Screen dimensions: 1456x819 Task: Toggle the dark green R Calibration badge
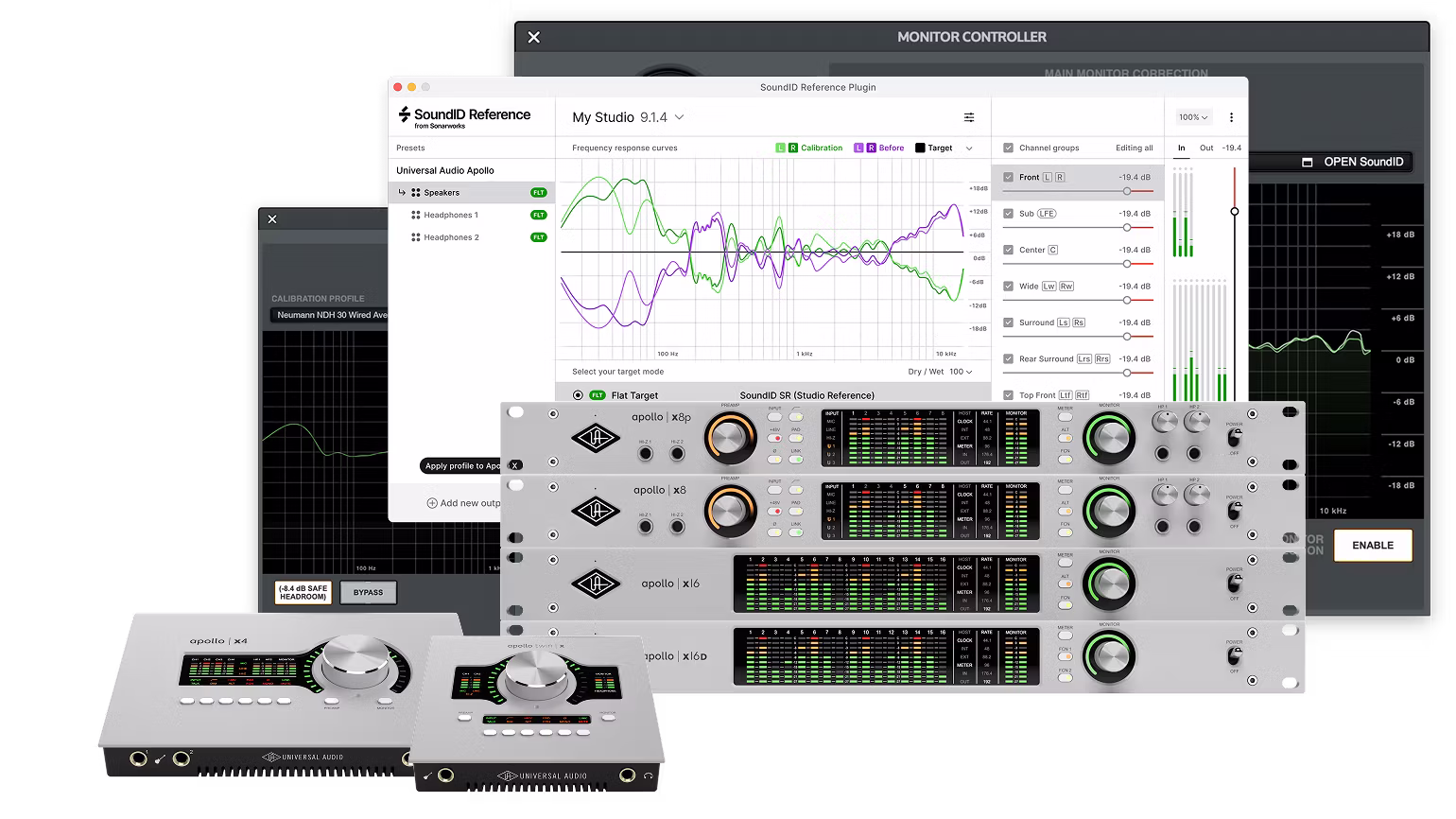coord(792,148)
